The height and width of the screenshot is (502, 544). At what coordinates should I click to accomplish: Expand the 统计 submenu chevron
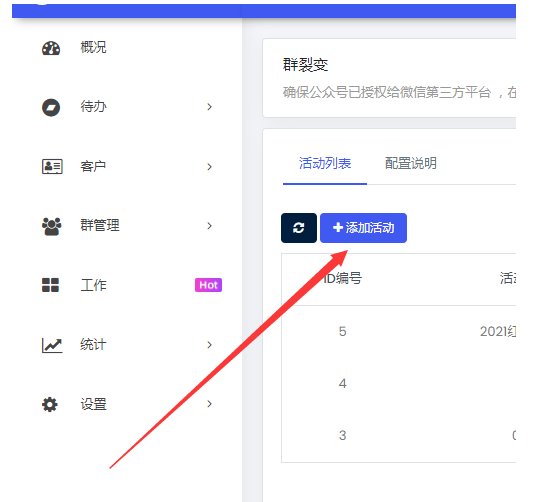pyautogui.click(x=209, y=345)
